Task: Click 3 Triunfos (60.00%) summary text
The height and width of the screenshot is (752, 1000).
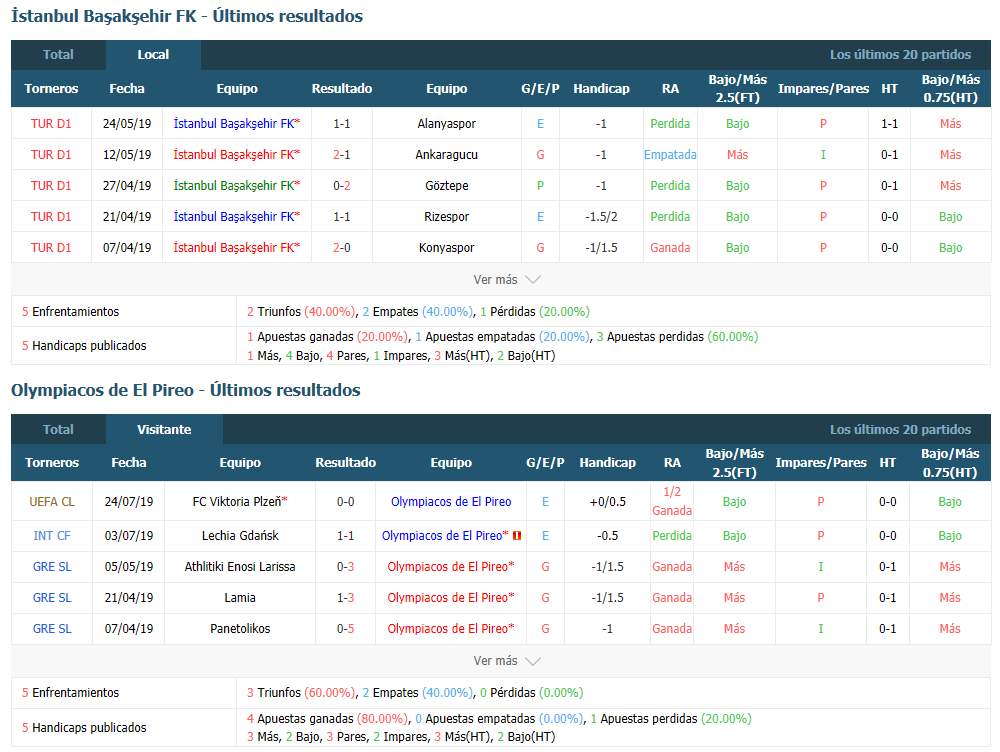Action: [301, 693]
